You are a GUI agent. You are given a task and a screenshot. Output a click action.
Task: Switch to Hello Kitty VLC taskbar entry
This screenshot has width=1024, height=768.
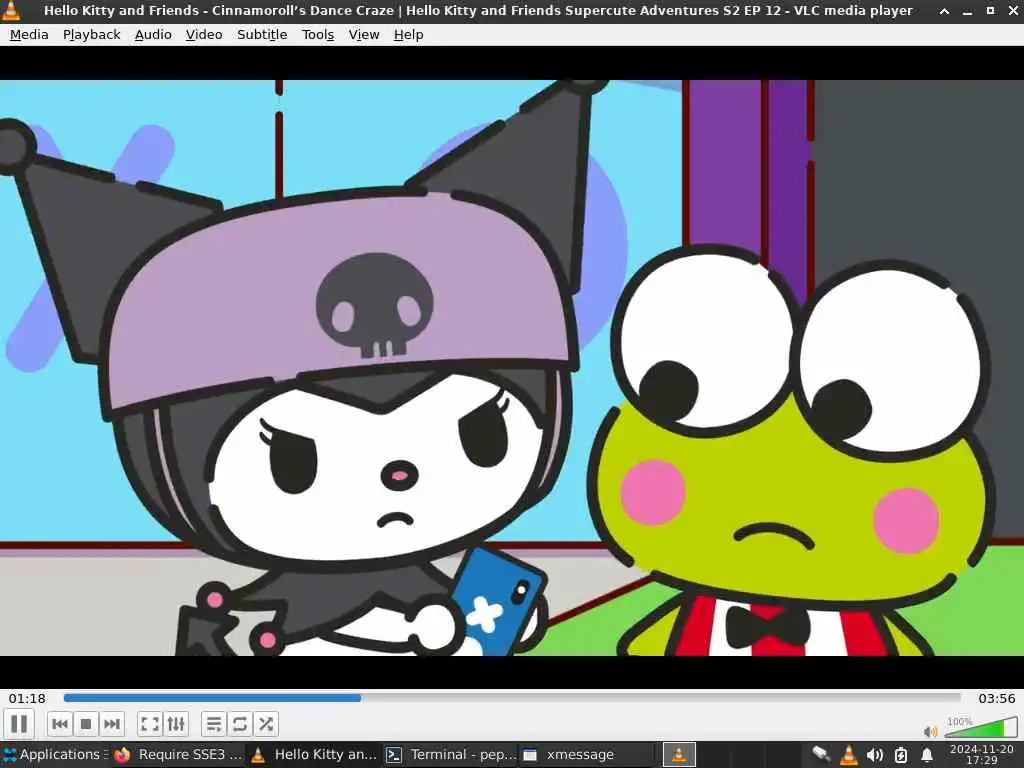click(315, 755)
